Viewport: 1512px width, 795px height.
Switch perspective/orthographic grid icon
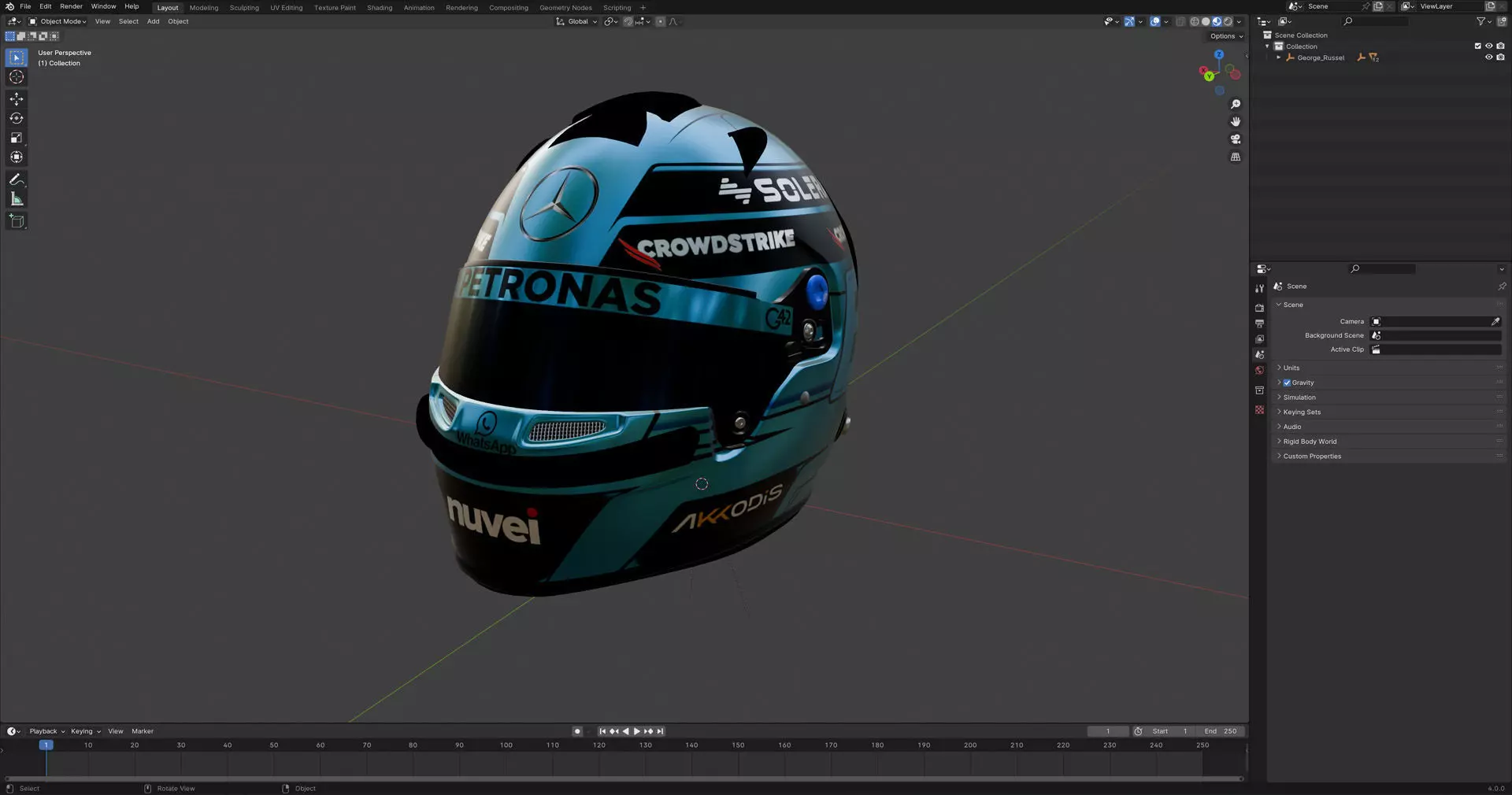click(1236, 157)
